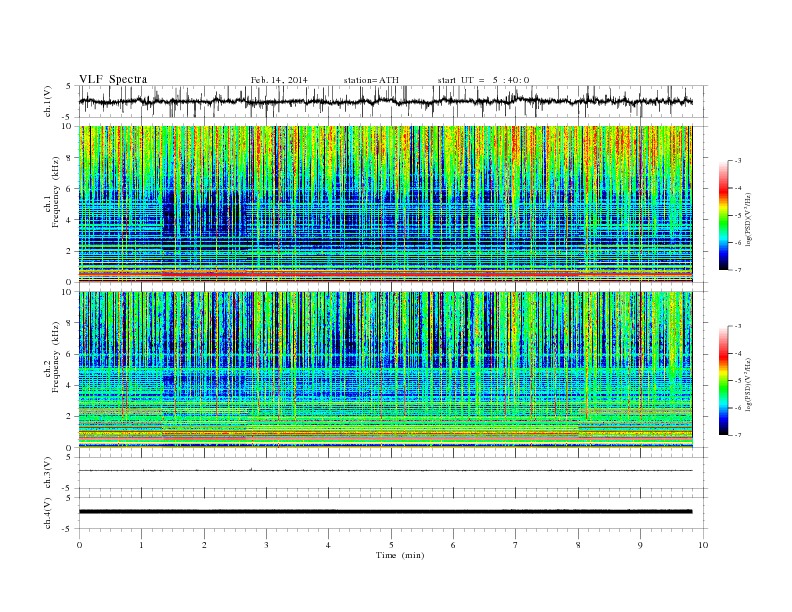This screenshot has height=612, width=792.
Task: Click the "4" tick on the time axis
Action: coord(328,545)
